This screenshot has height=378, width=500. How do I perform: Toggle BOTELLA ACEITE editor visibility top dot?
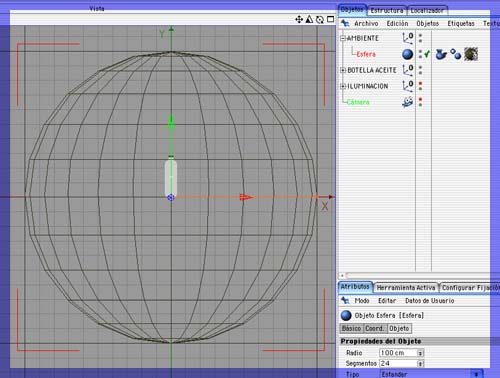tap(420, 67)
